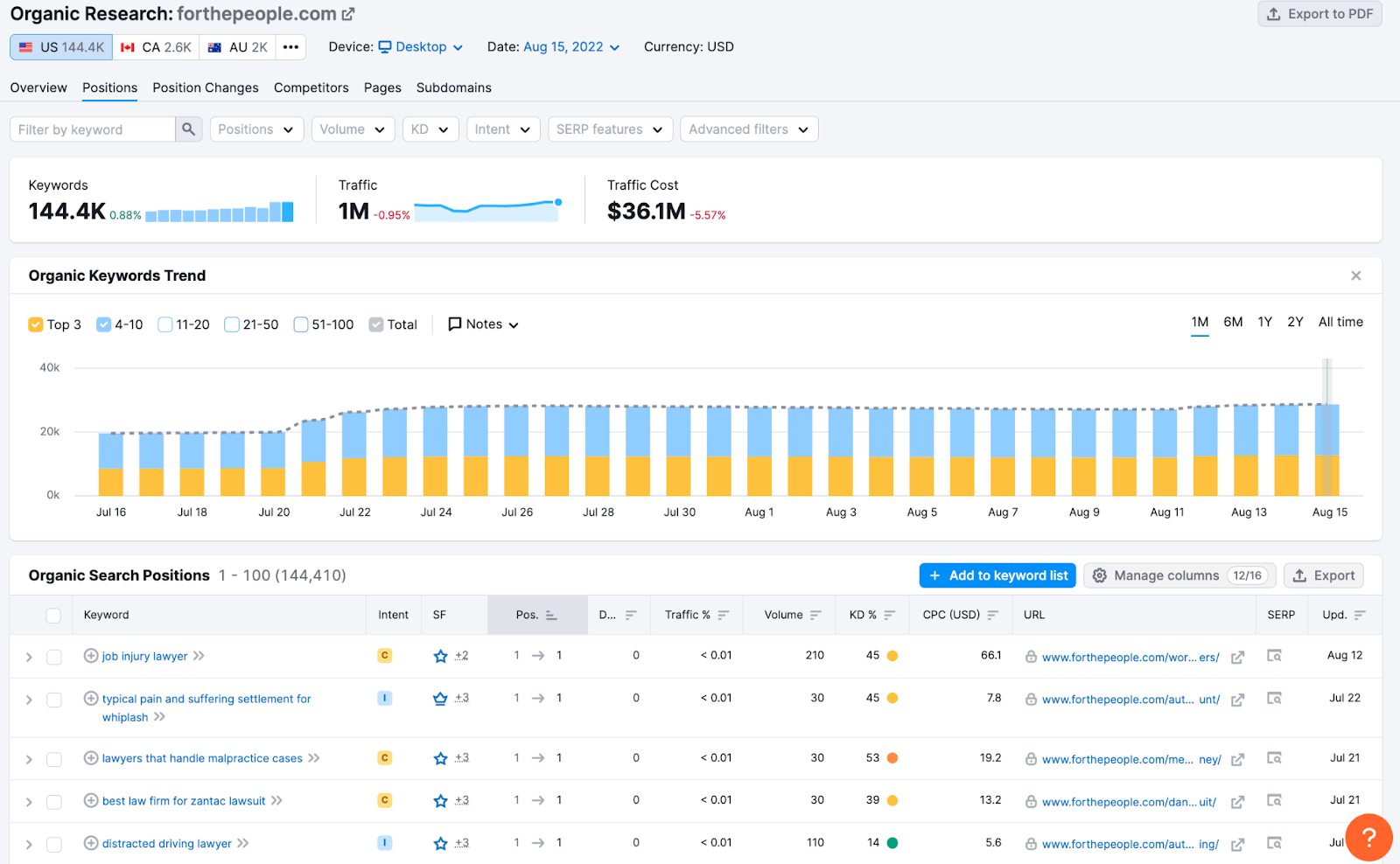Click Add to keyword list button
This screenshot has height=864, width=1400.
(997, 575)
